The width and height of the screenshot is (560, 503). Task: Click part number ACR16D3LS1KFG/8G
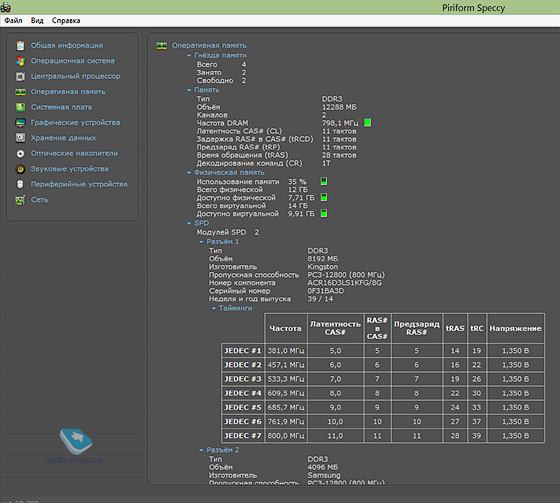pyautogui.click(x=344, y=283)
